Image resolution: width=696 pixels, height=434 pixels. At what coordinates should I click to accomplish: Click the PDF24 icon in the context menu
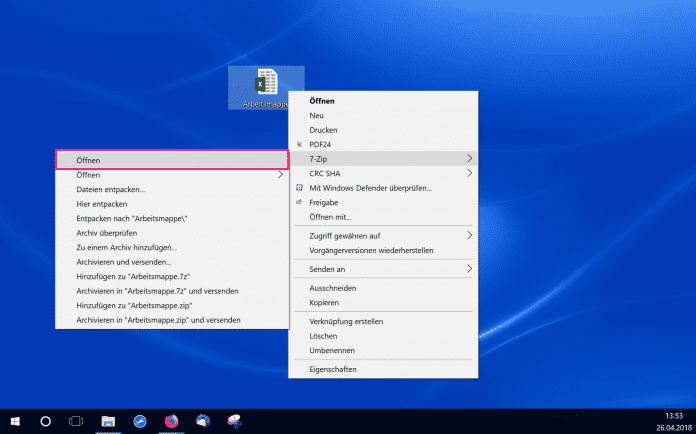coord(298,144)
